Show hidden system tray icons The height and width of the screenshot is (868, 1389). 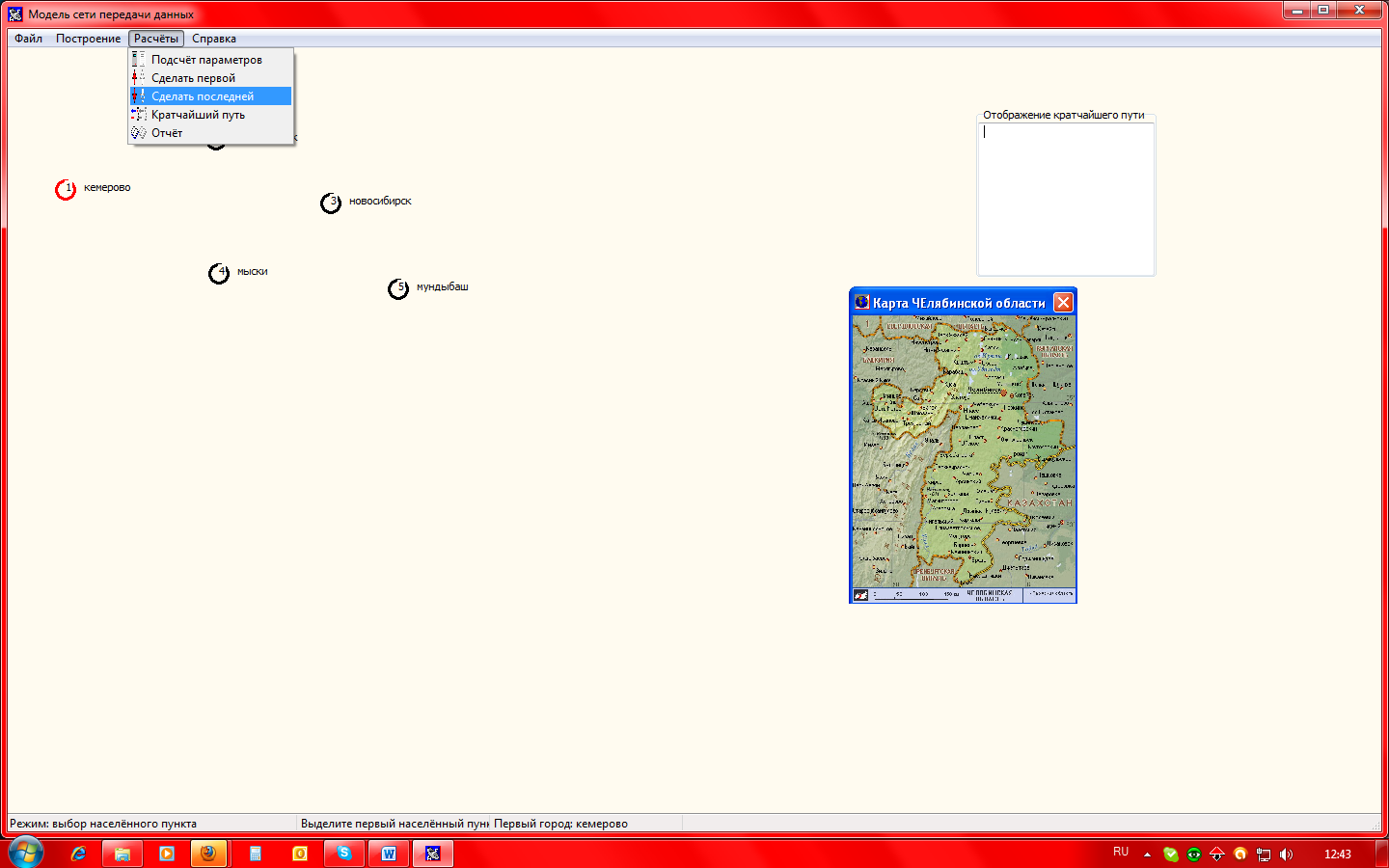point(1147,854)
